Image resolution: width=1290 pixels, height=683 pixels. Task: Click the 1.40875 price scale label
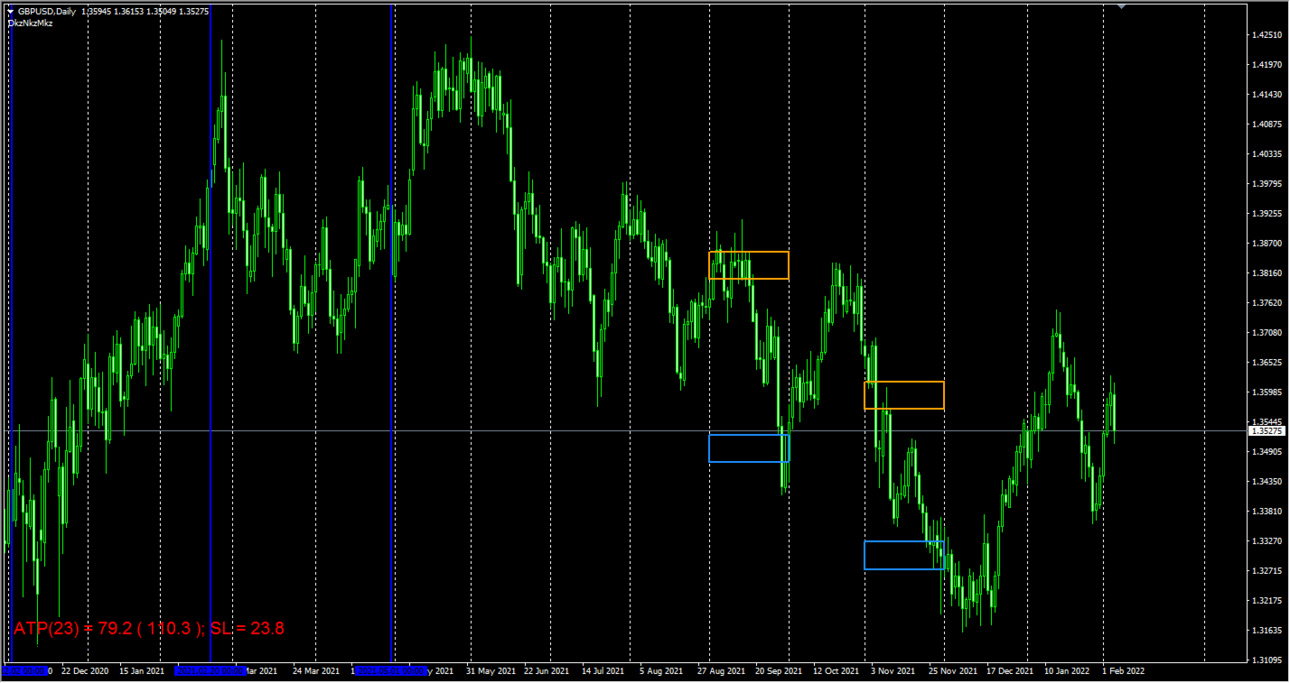tap(1267, 124)
